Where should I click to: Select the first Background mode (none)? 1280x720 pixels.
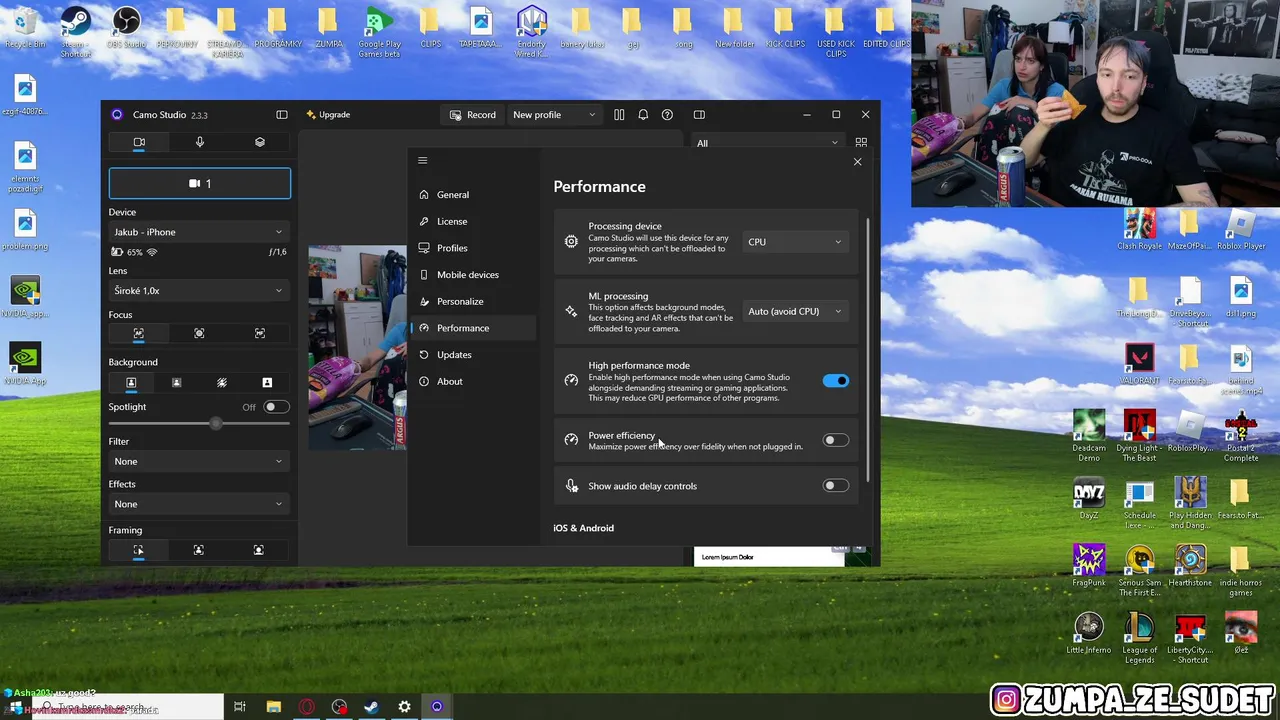pyautogui.click(x=131, y=383)
